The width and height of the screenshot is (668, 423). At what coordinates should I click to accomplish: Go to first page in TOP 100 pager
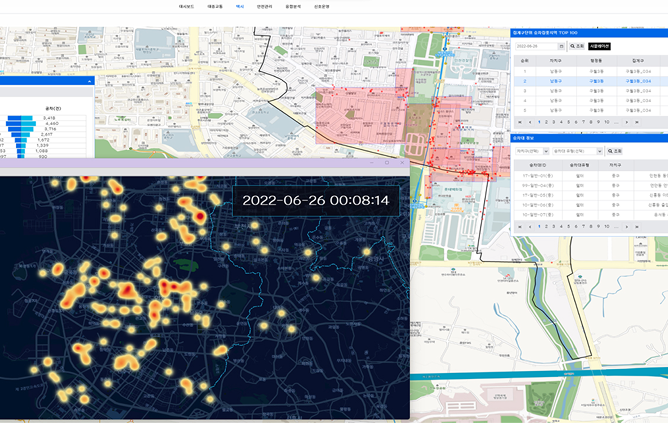pyautogui.click(x=520, y=122)
